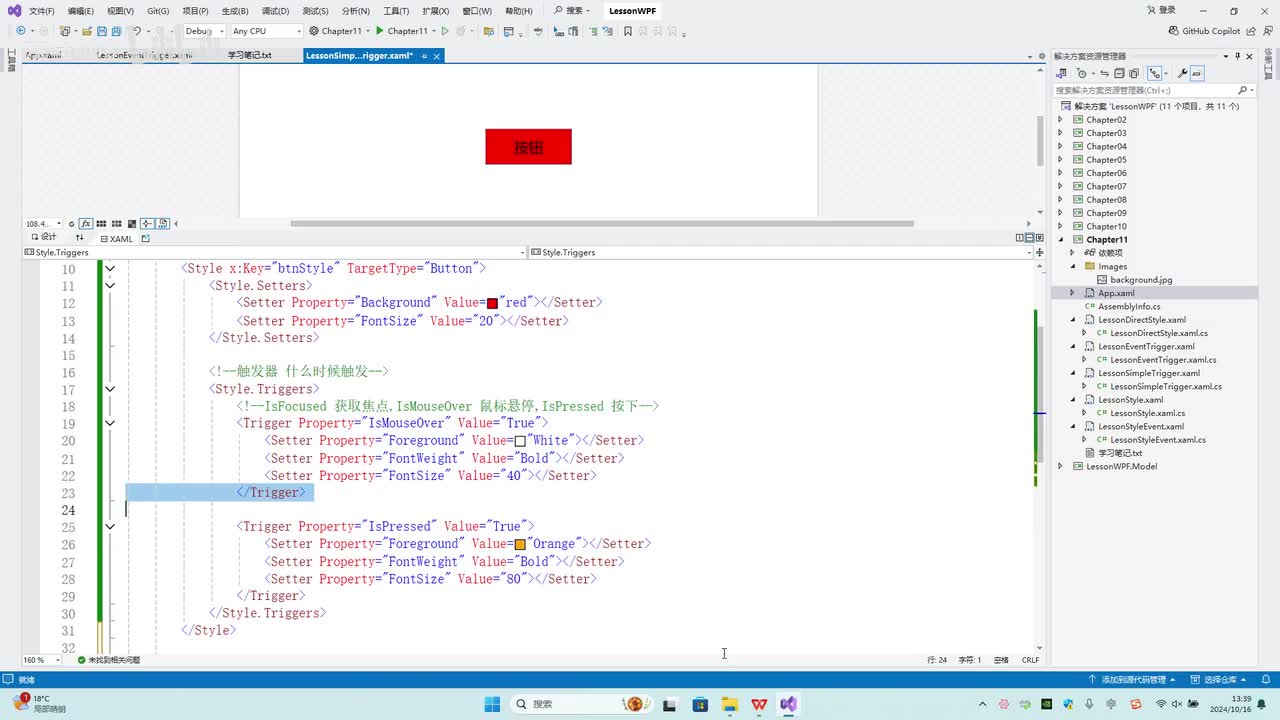Toggle the preview selected items button
The image size is (1280, 720).
[1197, 73]
